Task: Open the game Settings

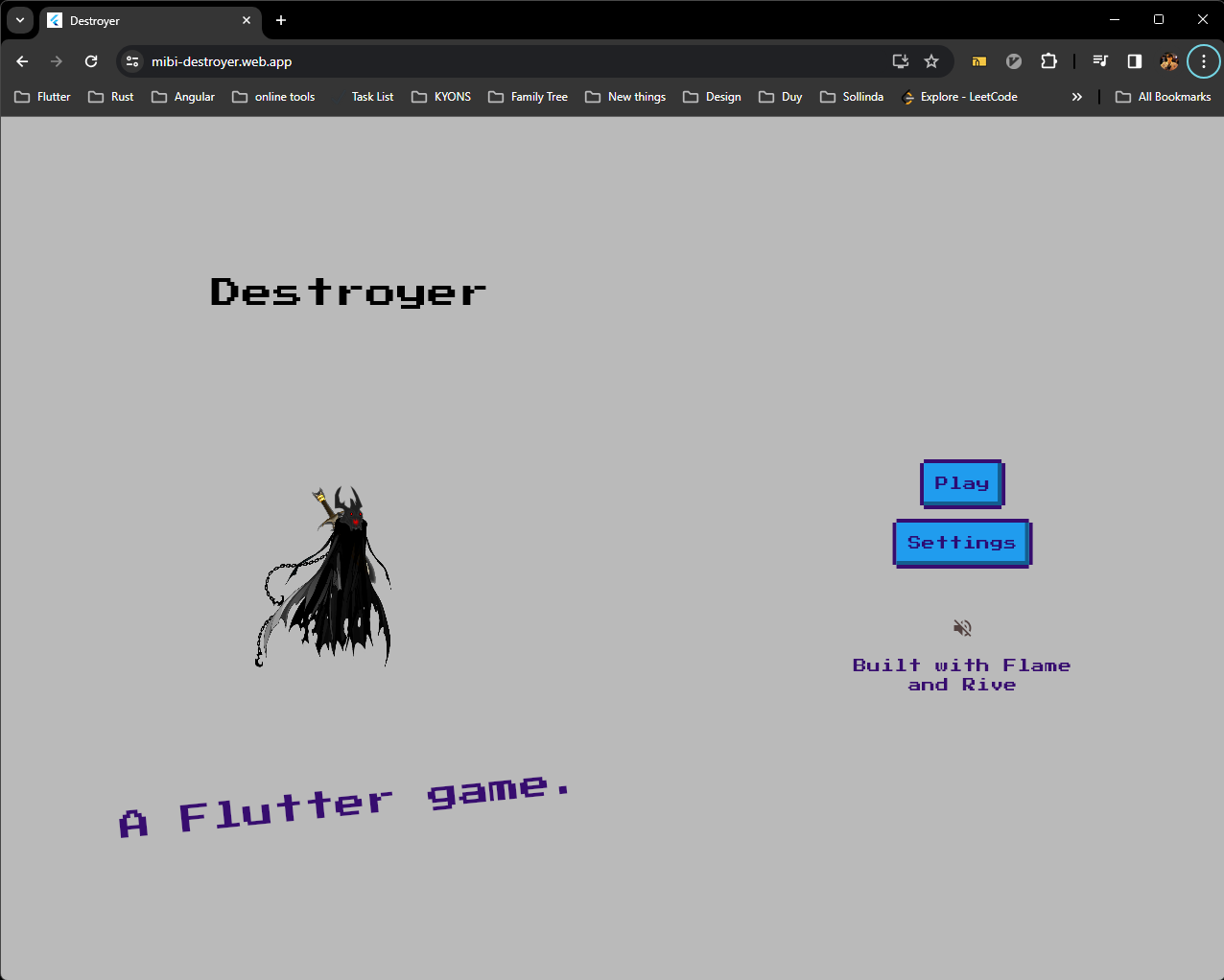Action: (962, 543)
